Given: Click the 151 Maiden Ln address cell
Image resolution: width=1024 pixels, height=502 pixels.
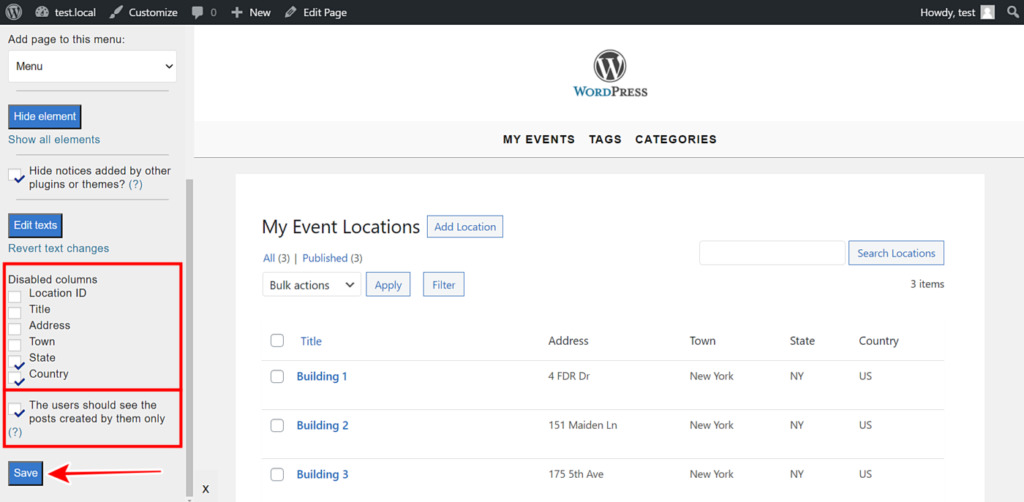Looking at the screenshot, I should click(583, 425).
